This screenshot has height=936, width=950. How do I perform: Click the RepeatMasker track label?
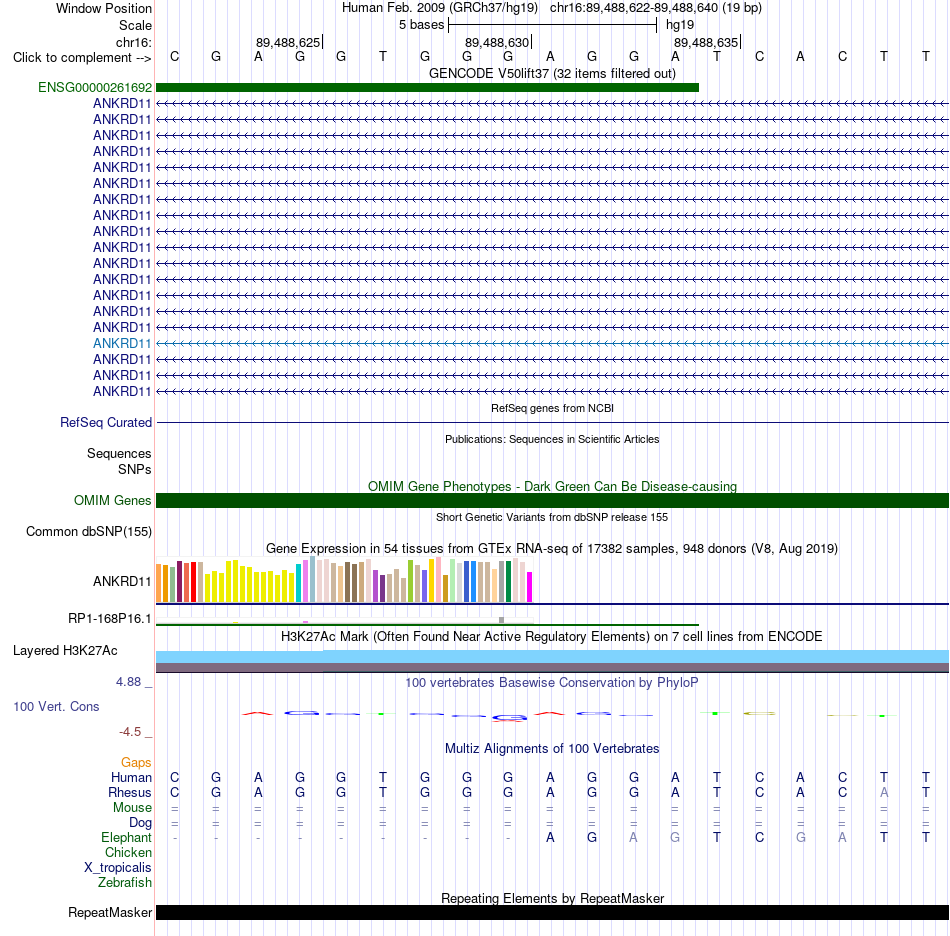coord(110,912)
